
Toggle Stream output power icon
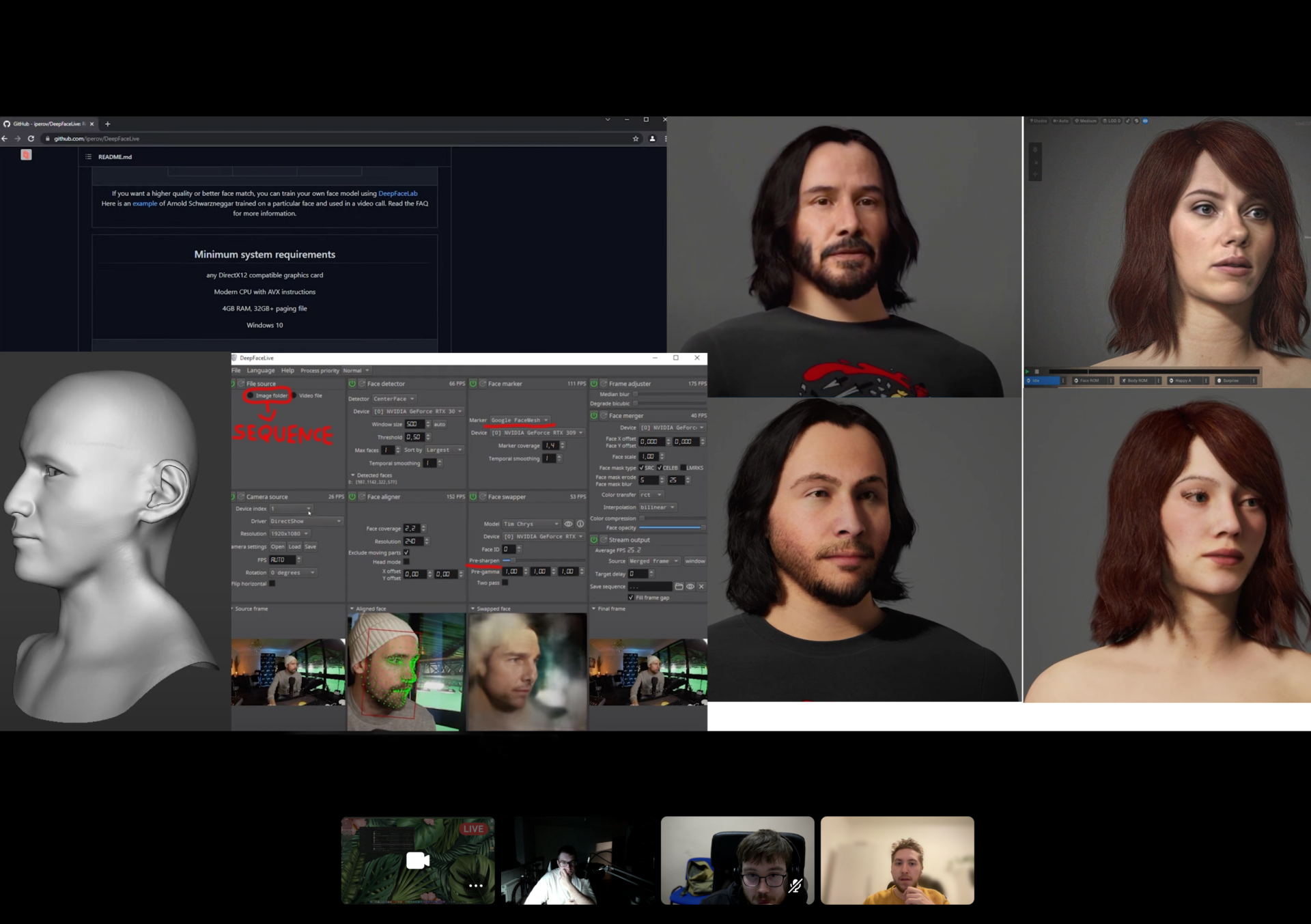594,540
